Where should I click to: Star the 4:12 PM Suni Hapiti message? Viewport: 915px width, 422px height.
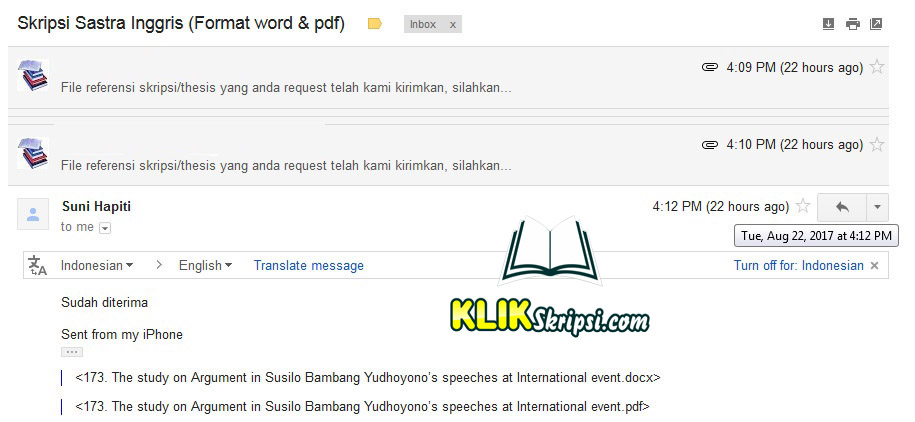(x=803, y=206)
